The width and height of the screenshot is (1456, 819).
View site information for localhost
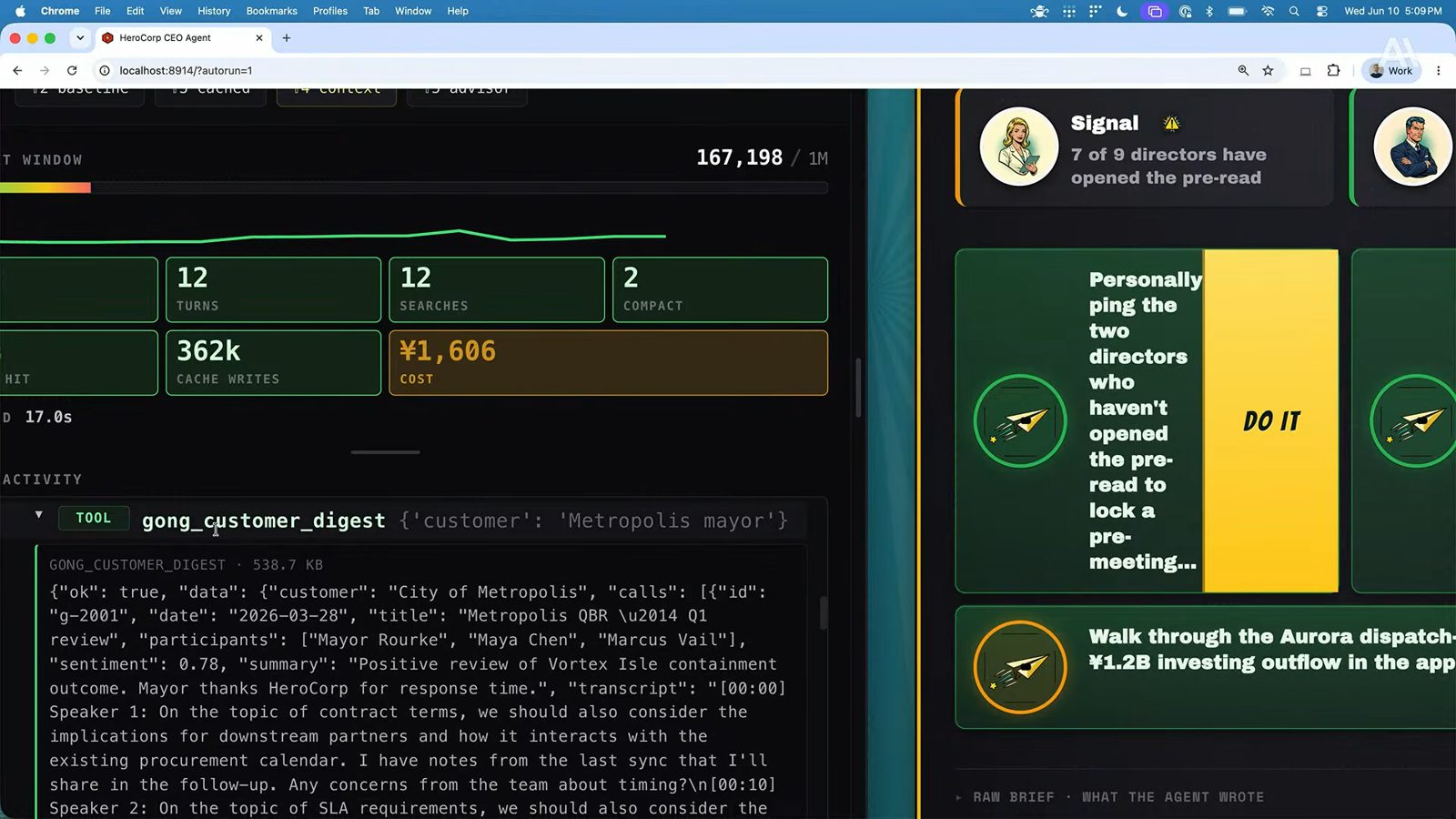click(x=105, y=70)
